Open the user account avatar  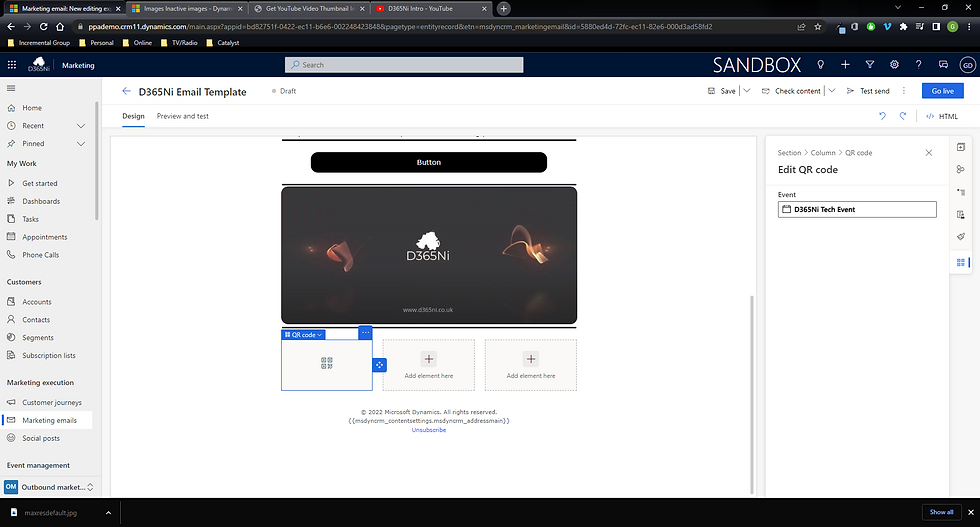pos(968,65)
